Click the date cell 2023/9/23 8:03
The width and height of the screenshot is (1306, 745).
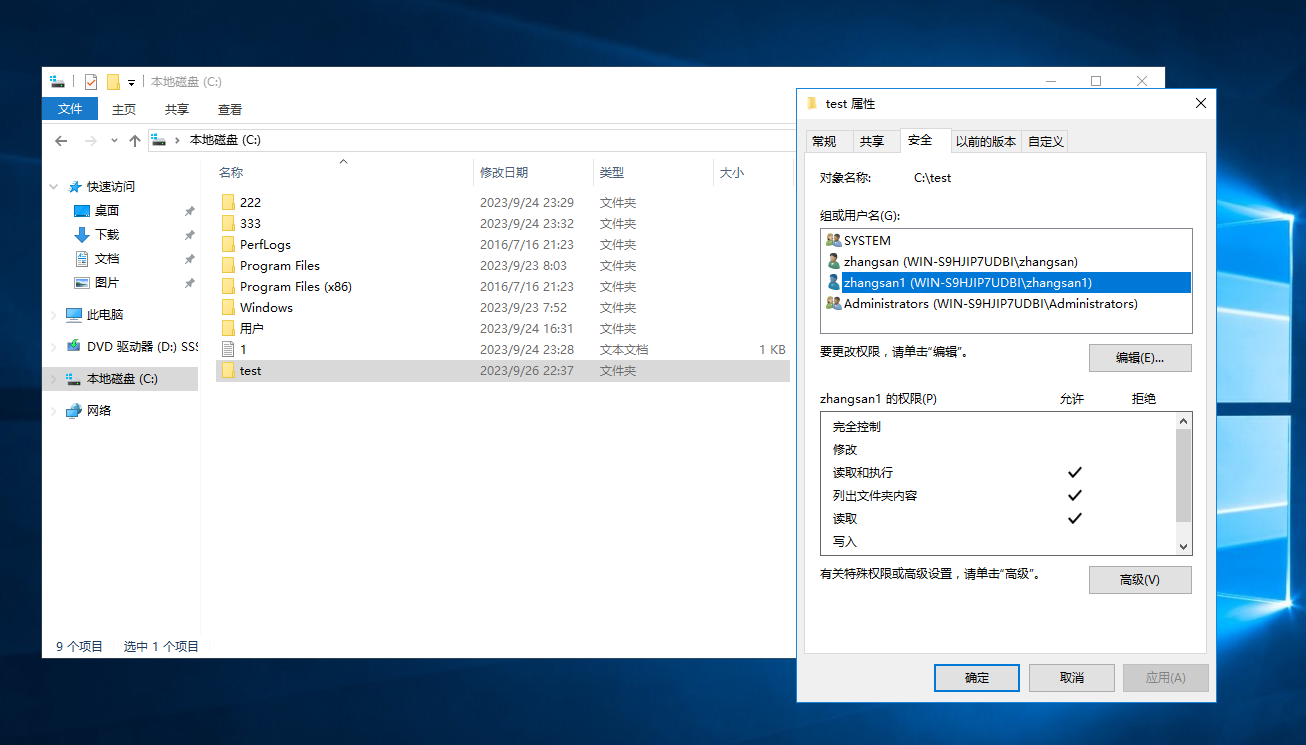523,265
